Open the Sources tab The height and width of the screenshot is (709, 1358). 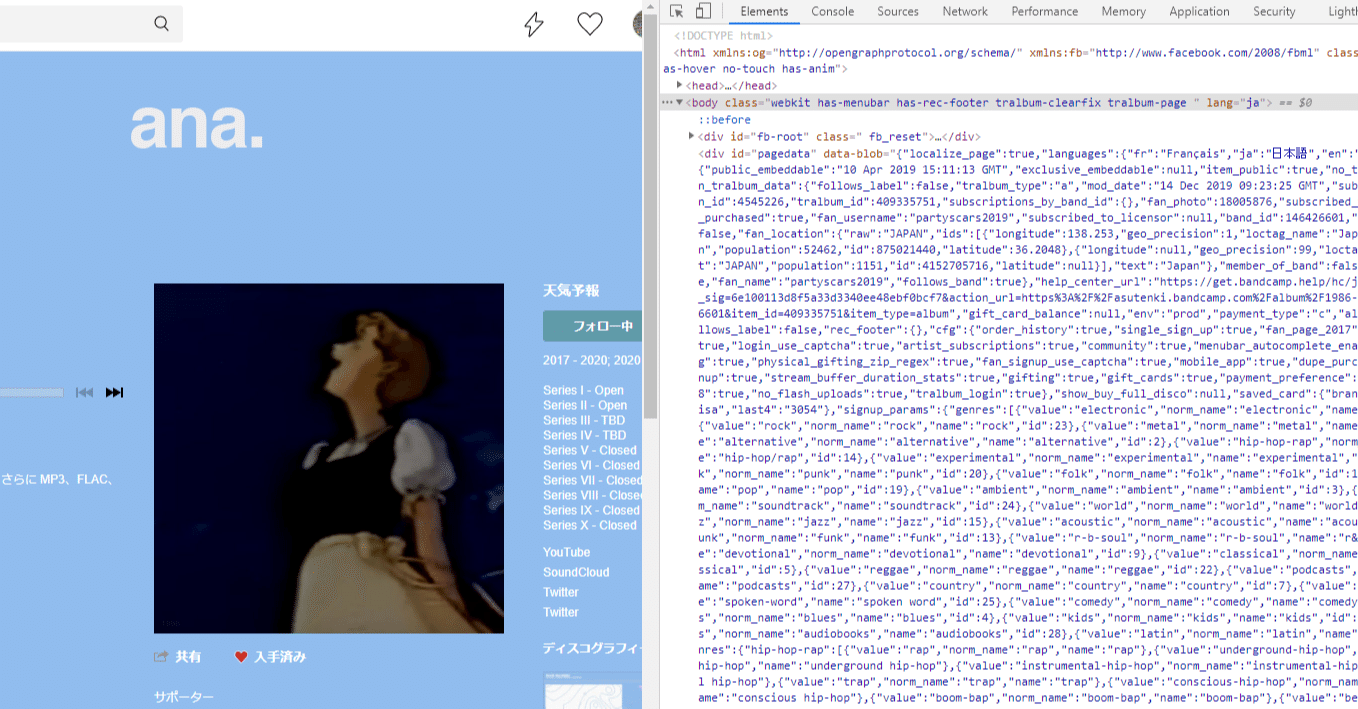(898, 11)
